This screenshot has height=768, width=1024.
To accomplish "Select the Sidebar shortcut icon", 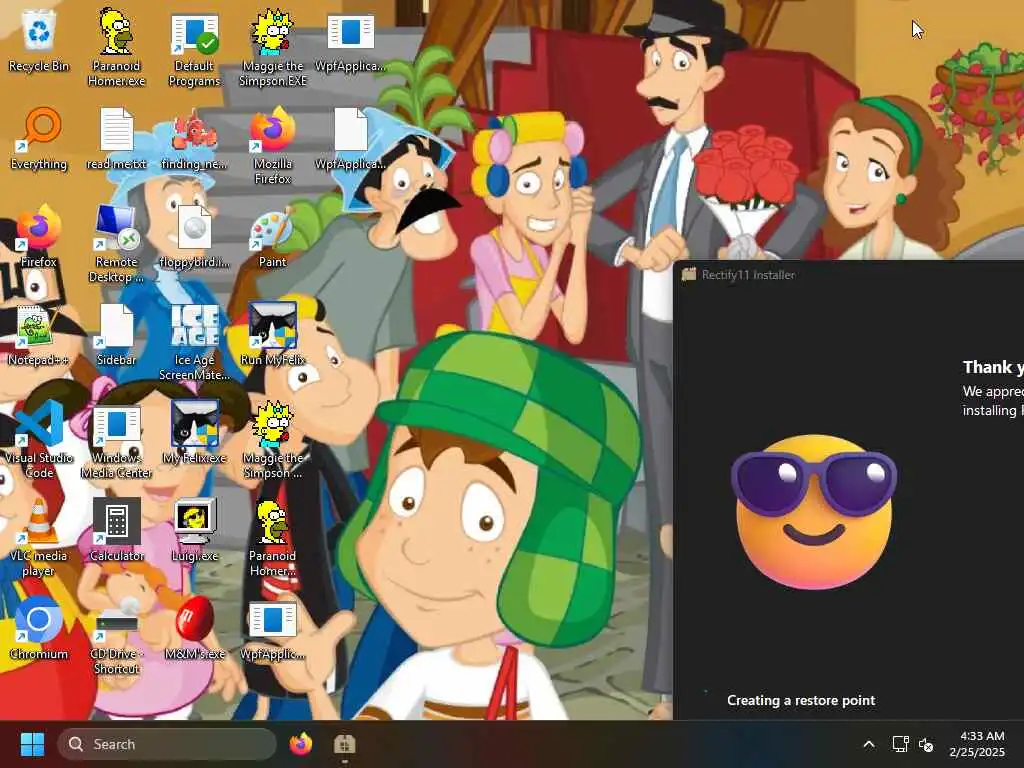I will pos(116,335).
